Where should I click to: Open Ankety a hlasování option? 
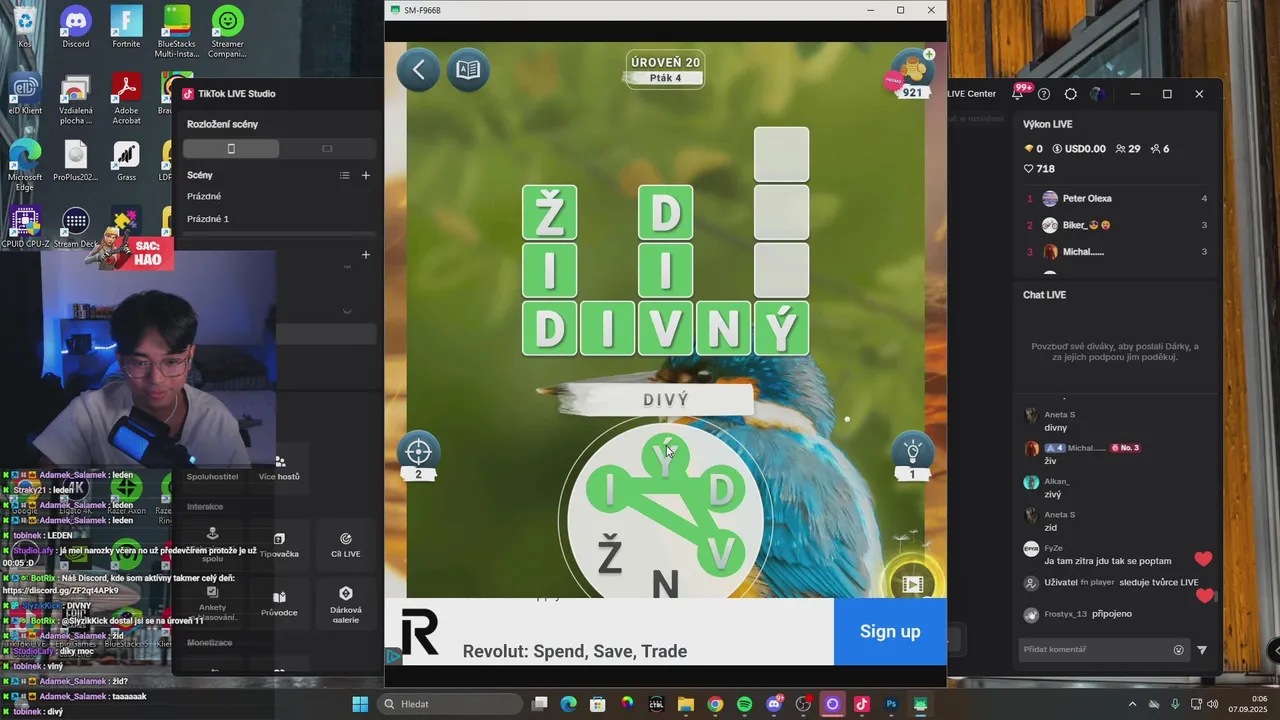[212, 604]
